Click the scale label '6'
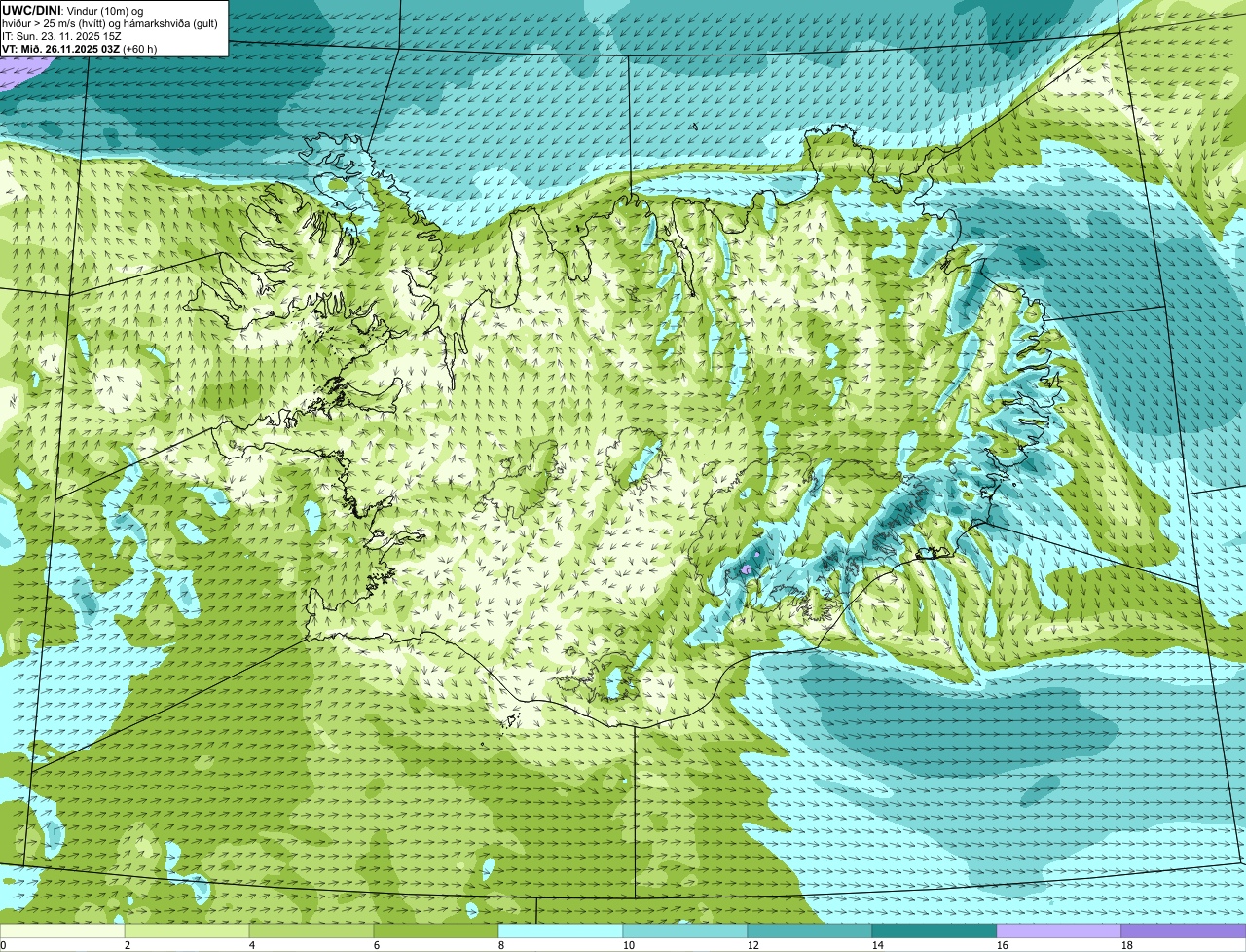The width and height of the screenshot is (1246, 952). click(x=377, y=945)
